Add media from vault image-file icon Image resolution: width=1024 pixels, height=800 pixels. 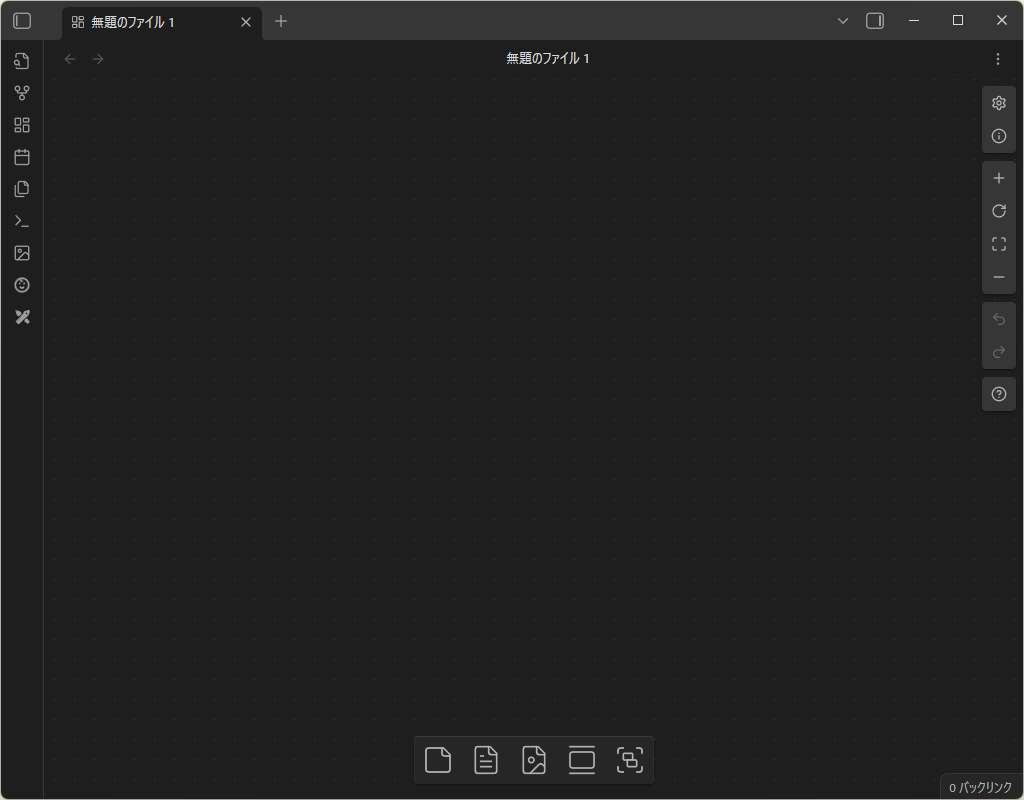(534, 760)
